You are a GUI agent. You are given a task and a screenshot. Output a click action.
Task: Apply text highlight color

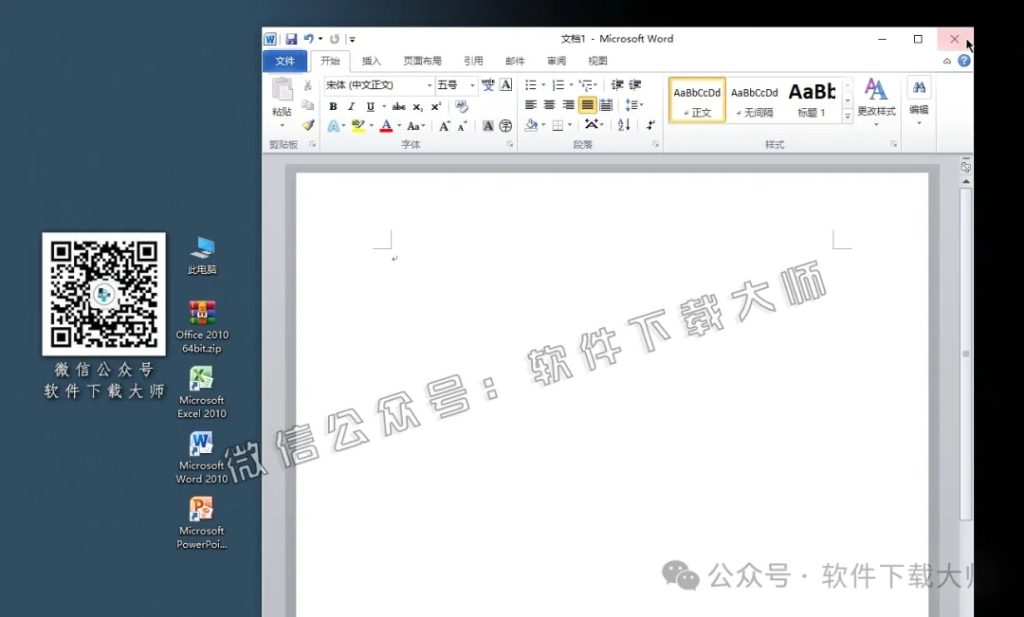pyautogui.click(x=356, y=125)
